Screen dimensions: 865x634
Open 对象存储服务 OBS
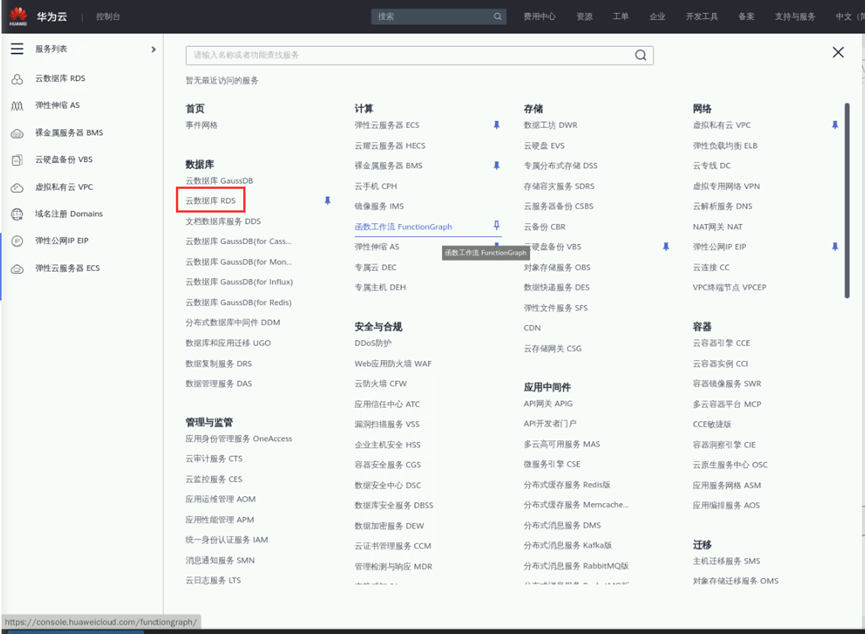(x=557, y=267)
